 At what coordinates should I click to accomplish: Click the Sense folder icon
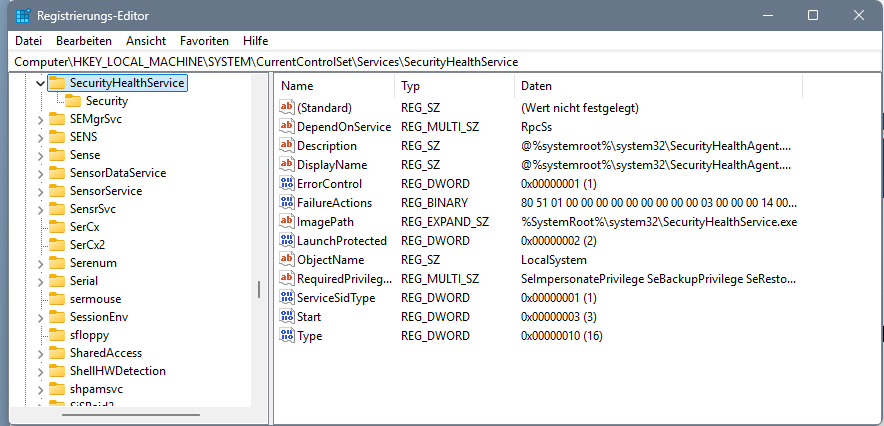coord(57,155)
